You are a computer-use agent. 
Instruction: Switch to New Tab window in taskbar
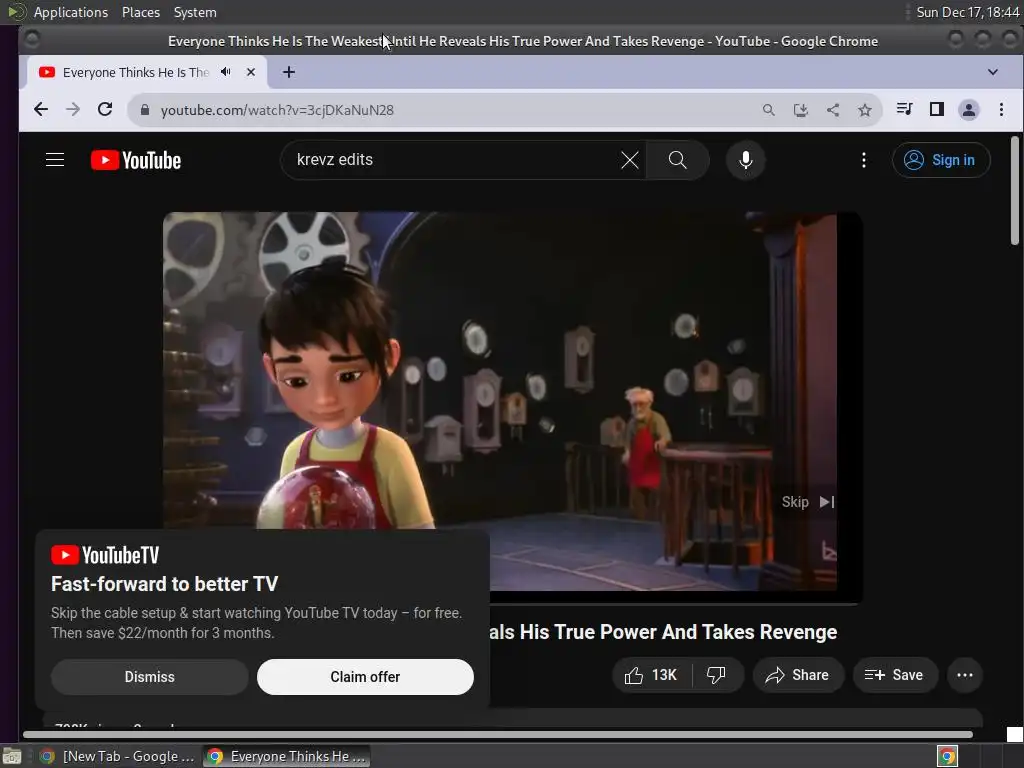tap(118, 756)
